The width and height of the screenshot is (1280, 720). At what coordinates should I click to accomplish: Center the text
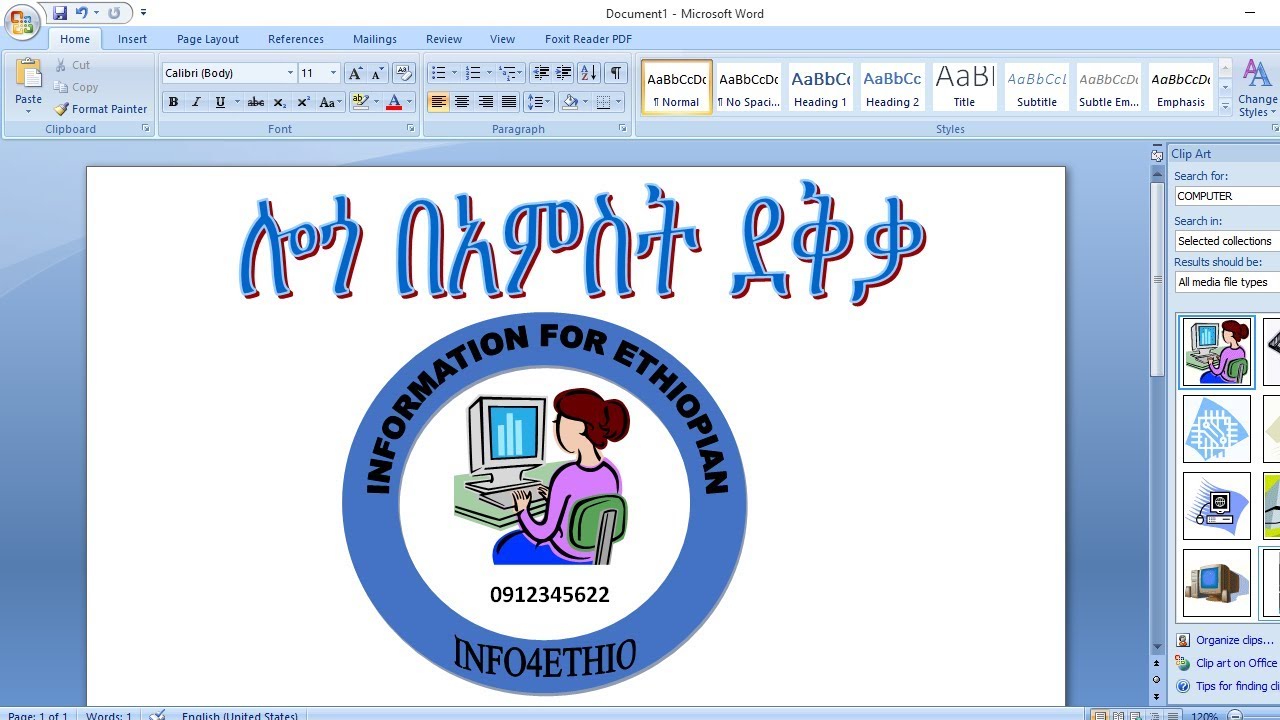point(462,102)
